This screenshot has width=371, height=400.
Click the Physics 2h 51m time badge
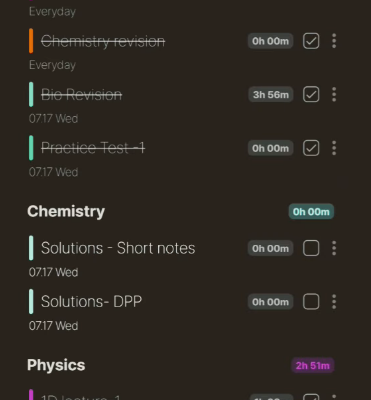pyautogui.click(x=312, y=366)
